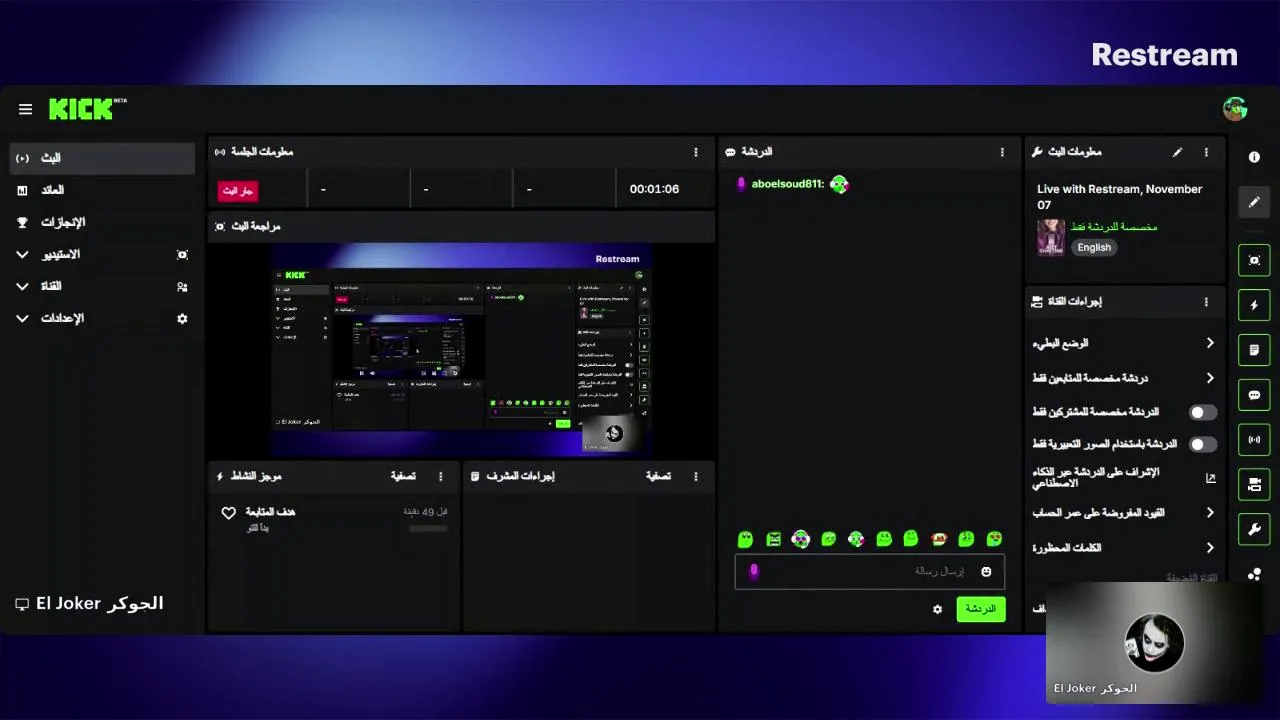Click the إرسال رسالة message input field
This screenshot has width=1280, height=720.
pyautogui.click(x=869, y=571)
